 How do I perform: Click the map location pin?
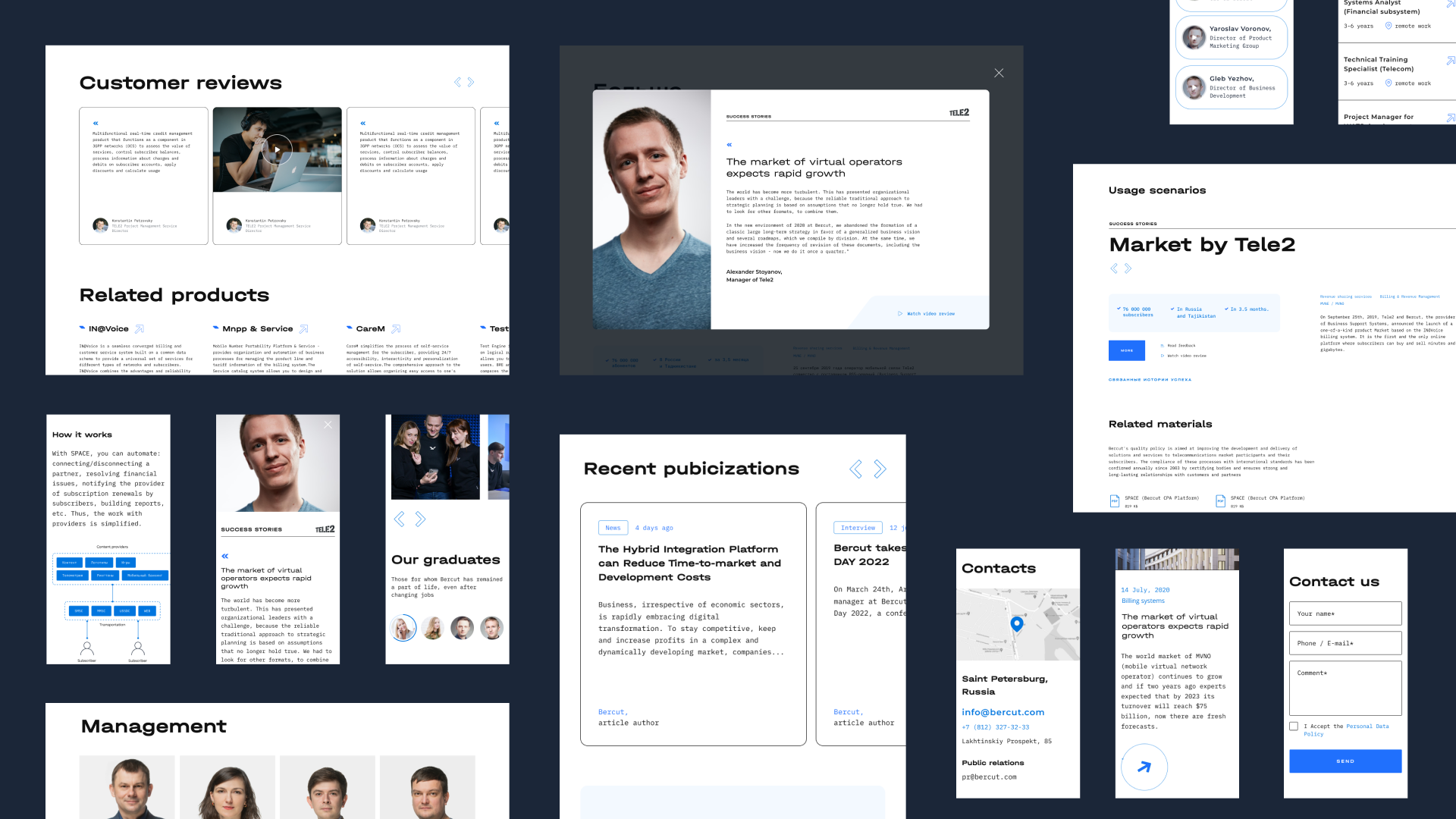pyautogui.click(x=1017, y=623)
